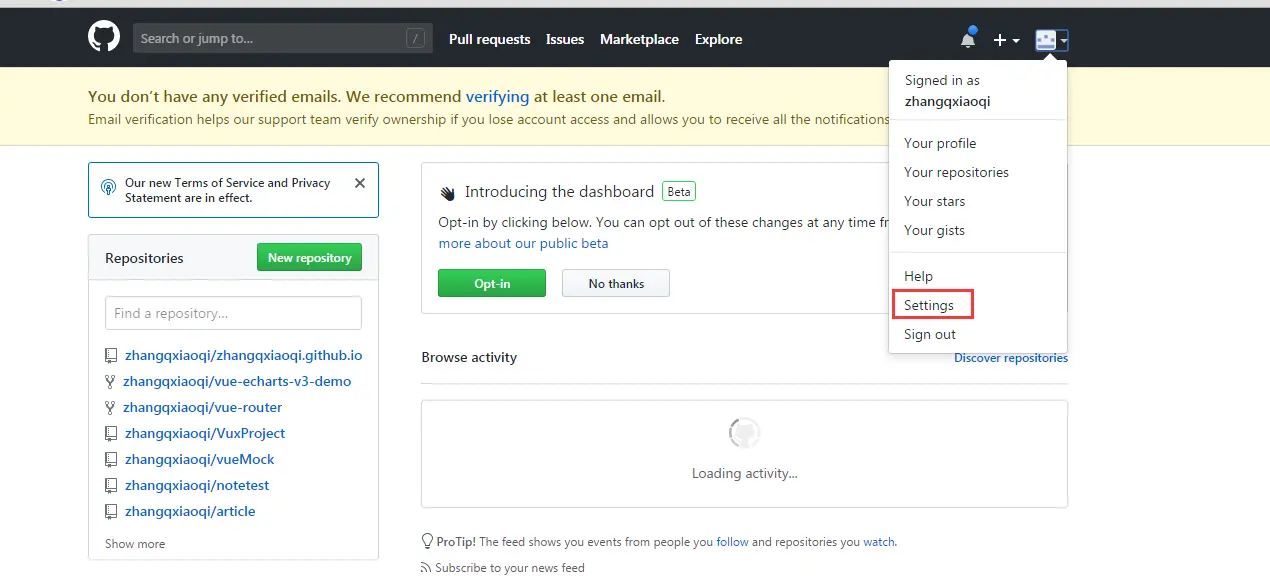
Task: Click the Beta label badge
Action: tap(679, 191)
